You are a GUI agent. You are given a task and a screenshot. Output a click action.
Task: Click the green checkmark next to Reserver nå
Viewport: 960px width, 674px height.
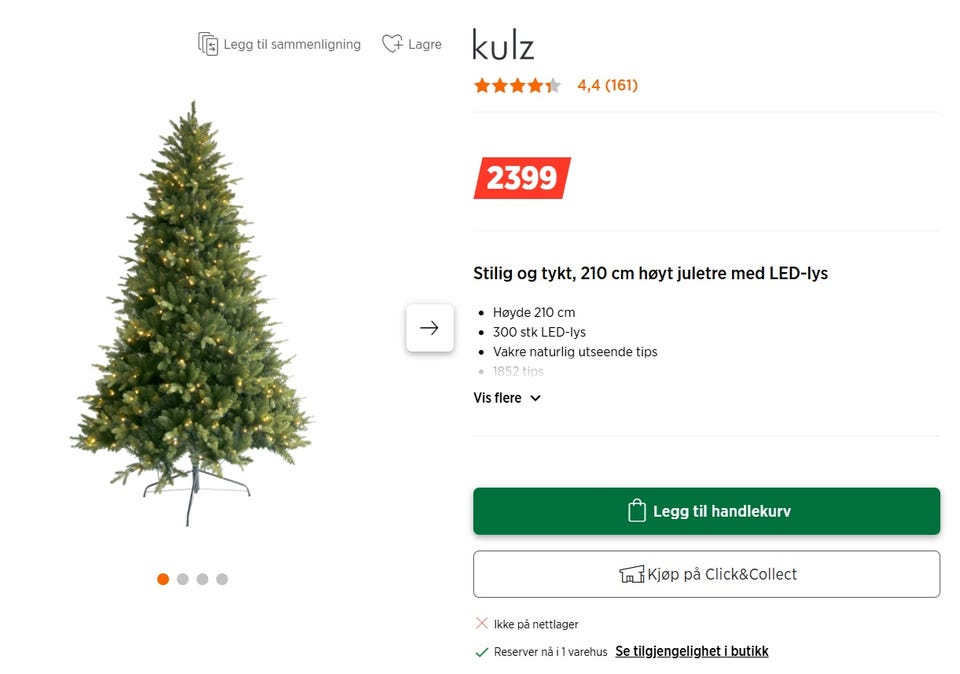tap(482, 652)
